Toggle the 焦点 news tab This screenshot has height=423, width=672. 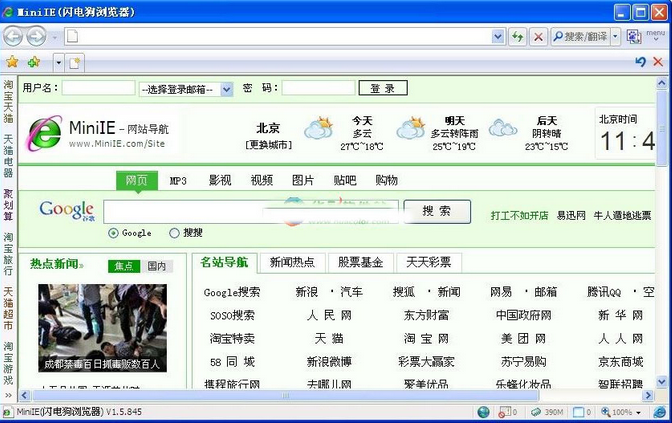point(124,266)
